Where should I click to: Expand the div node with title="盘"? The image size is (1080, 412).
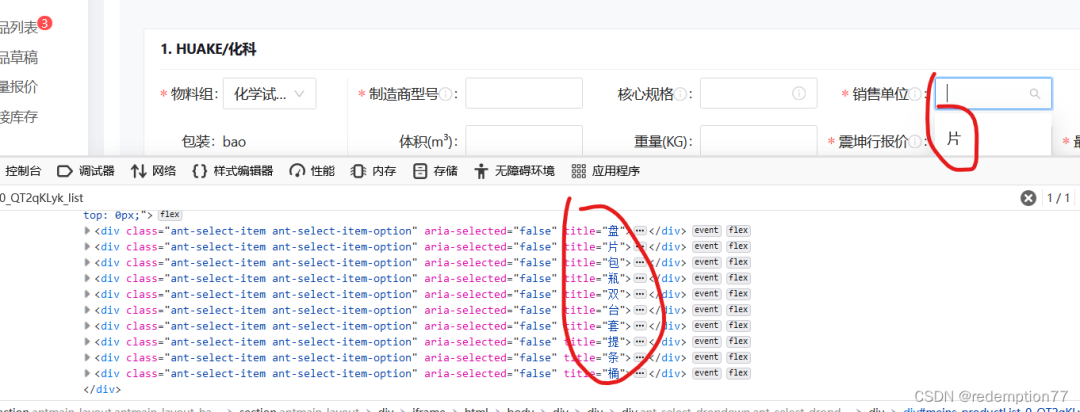(87, 230)
